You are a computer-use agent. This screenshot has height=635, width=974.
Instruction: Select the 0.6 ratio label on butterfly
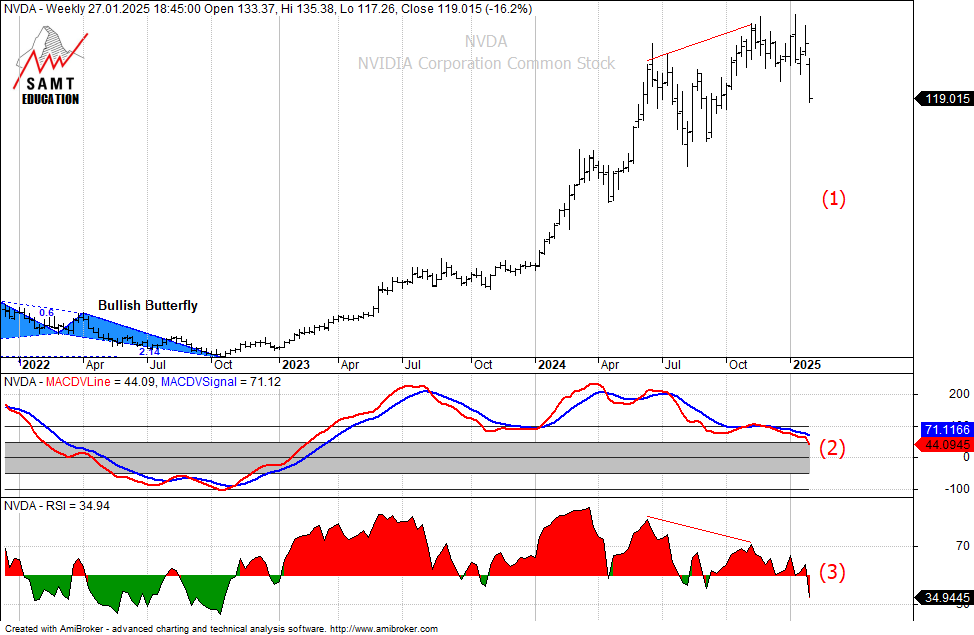pos(47,313)
